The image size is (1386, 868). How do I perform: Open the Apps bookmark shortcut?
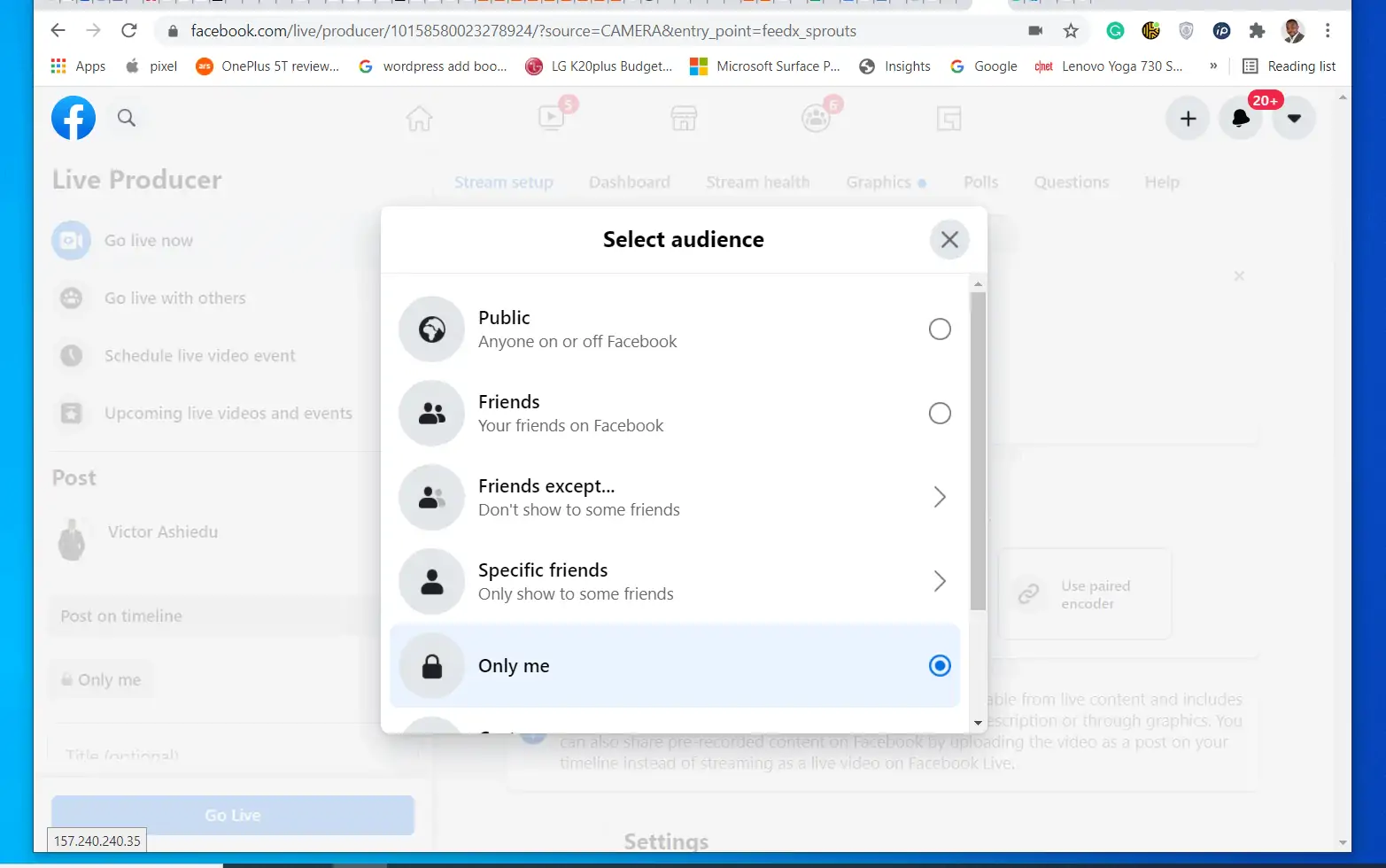pyautogui.click(x=78, y=66)
